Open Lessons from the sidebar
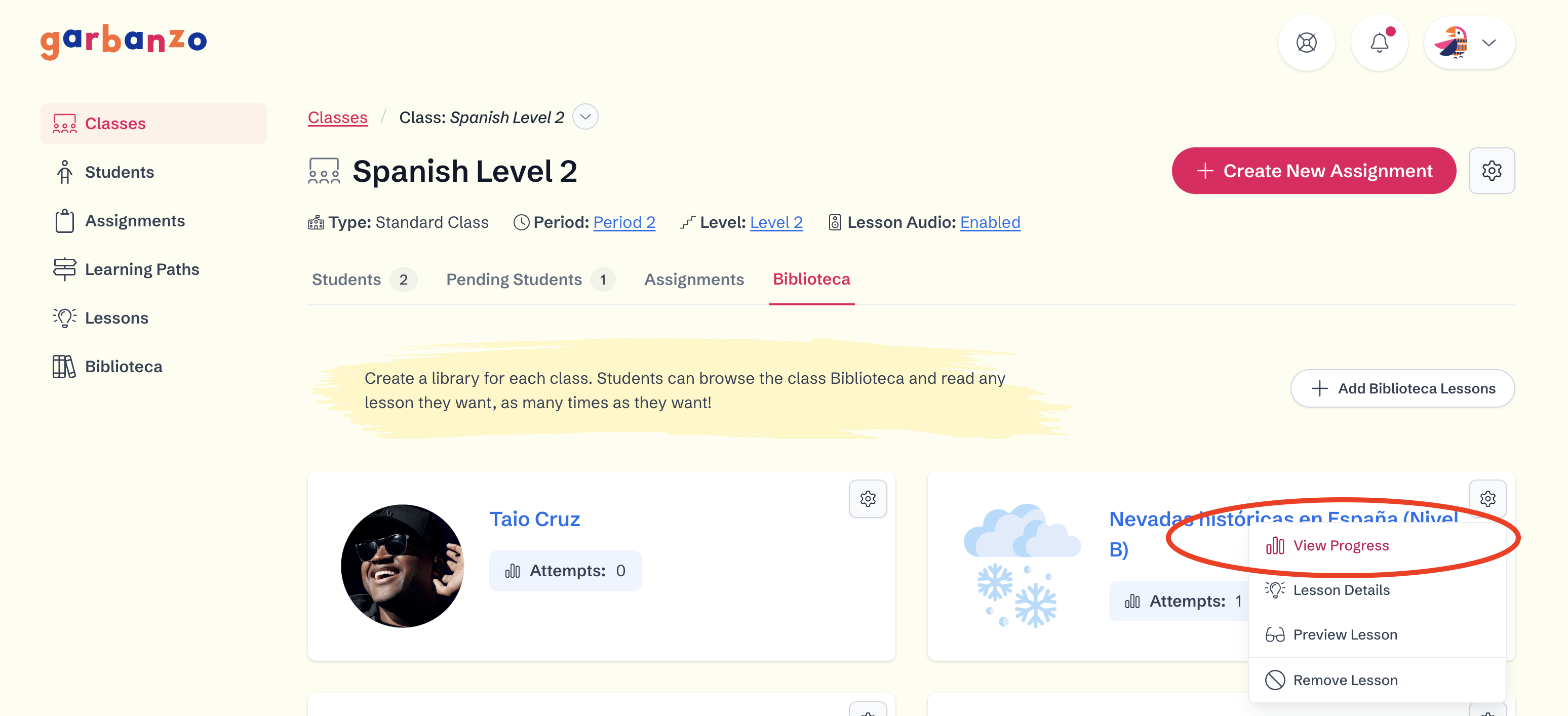1568x716 pixels. tap(116, 317)
